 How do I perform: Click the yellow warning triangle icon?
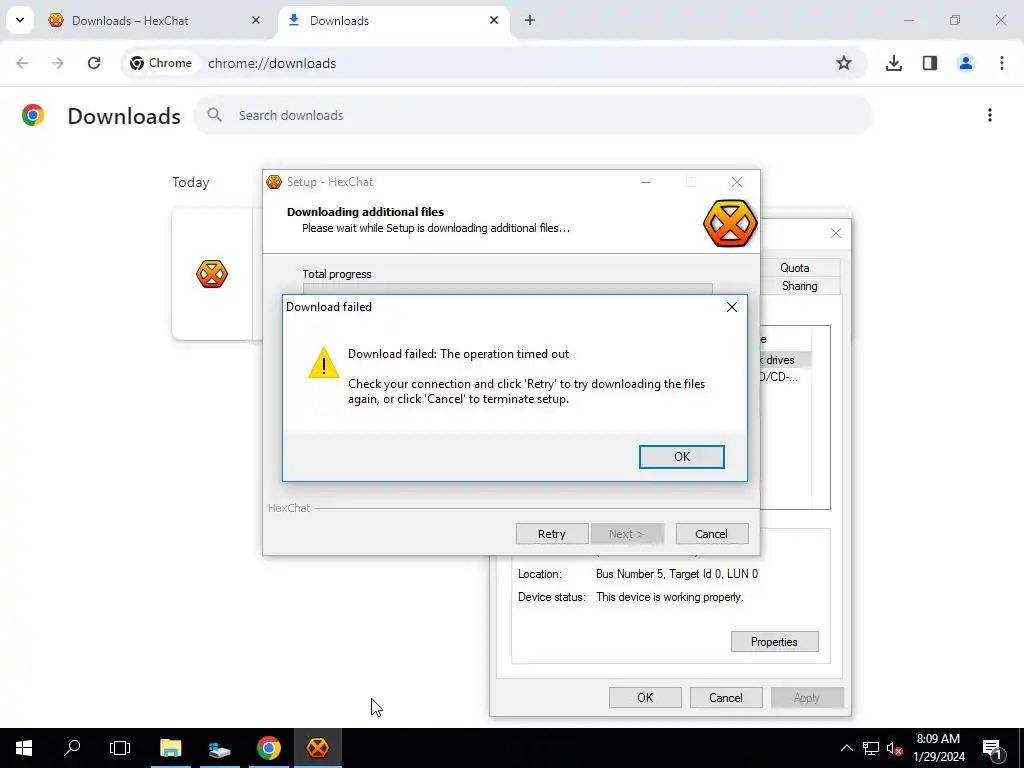(x=324, y=363)
